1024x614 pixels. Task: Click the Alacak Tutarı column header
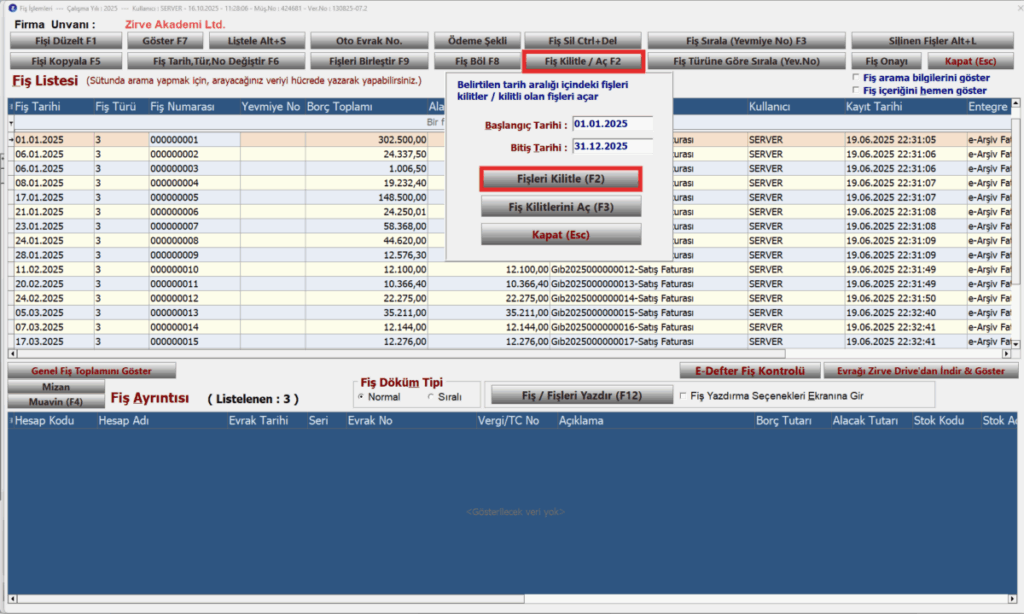click(871, 421)
